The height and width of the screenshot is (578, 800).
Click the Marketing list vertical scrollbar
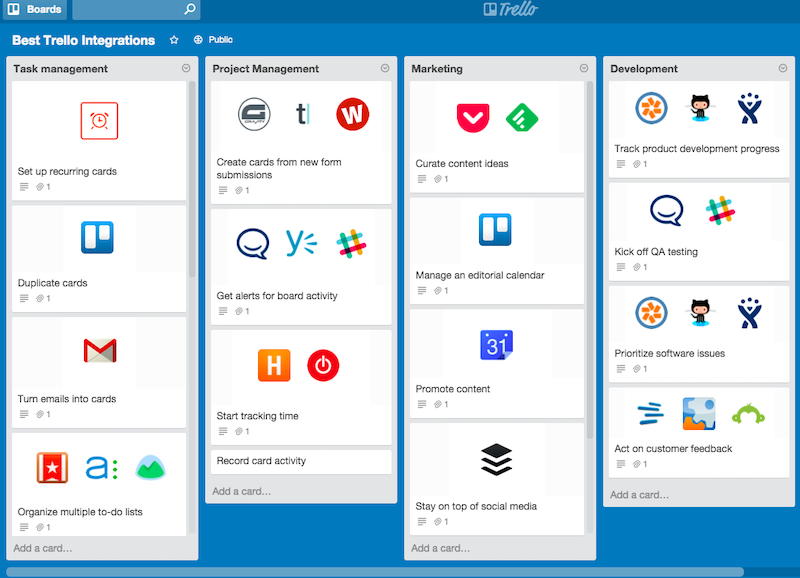point(590,260)
